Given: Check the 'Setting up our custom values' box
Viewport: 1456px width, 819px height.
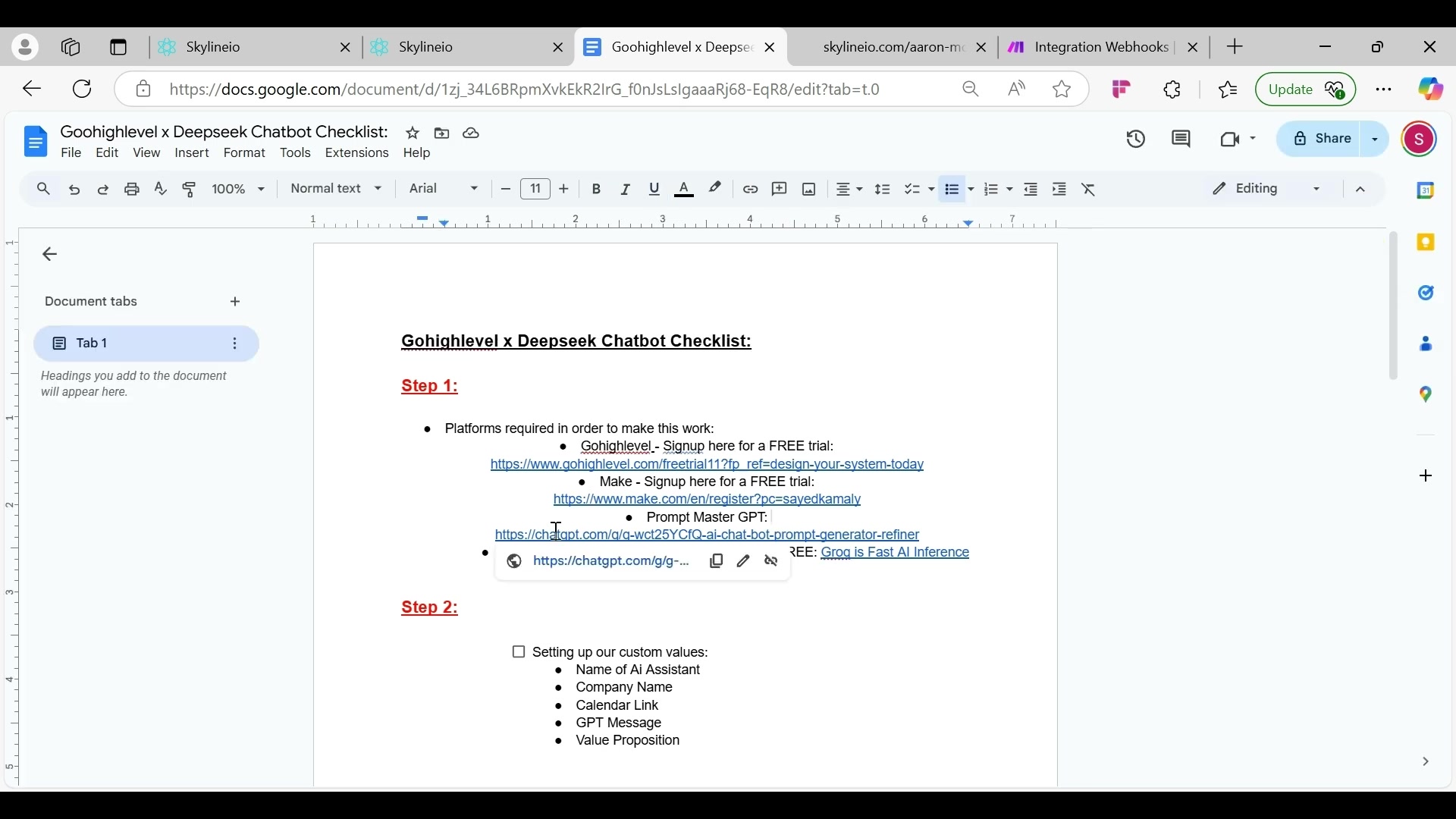Looking at the screenshot, I should 519,653.
